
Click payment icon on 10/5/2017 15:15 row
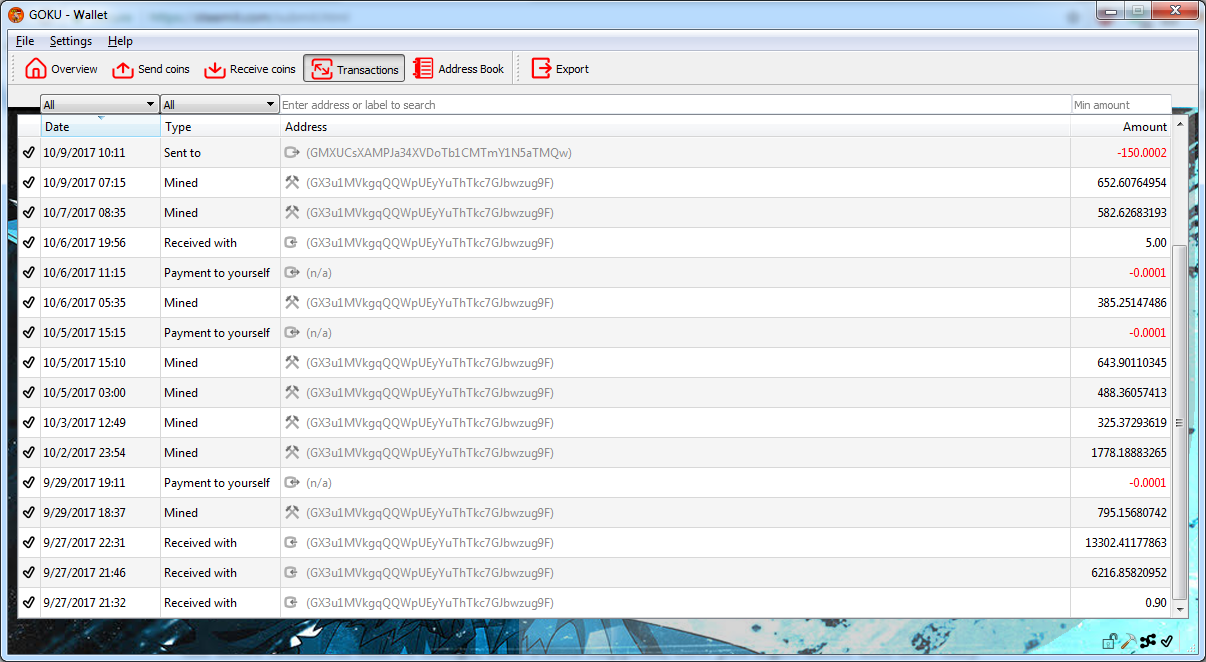tap(292, 333)
